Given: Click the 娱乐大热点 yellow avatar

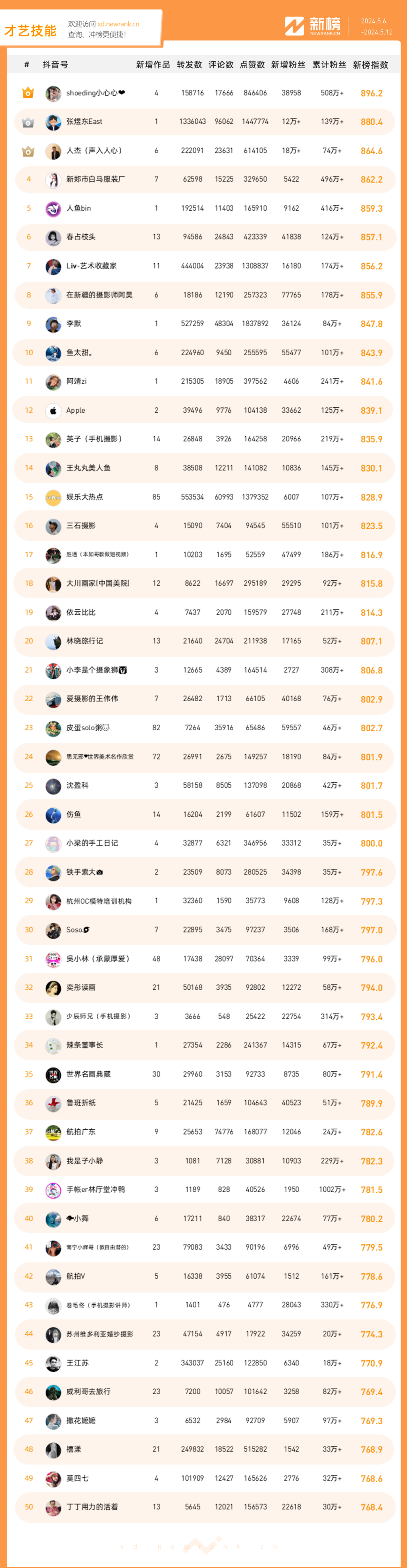Looking at the screenshot, I should [x=54, y=497].
